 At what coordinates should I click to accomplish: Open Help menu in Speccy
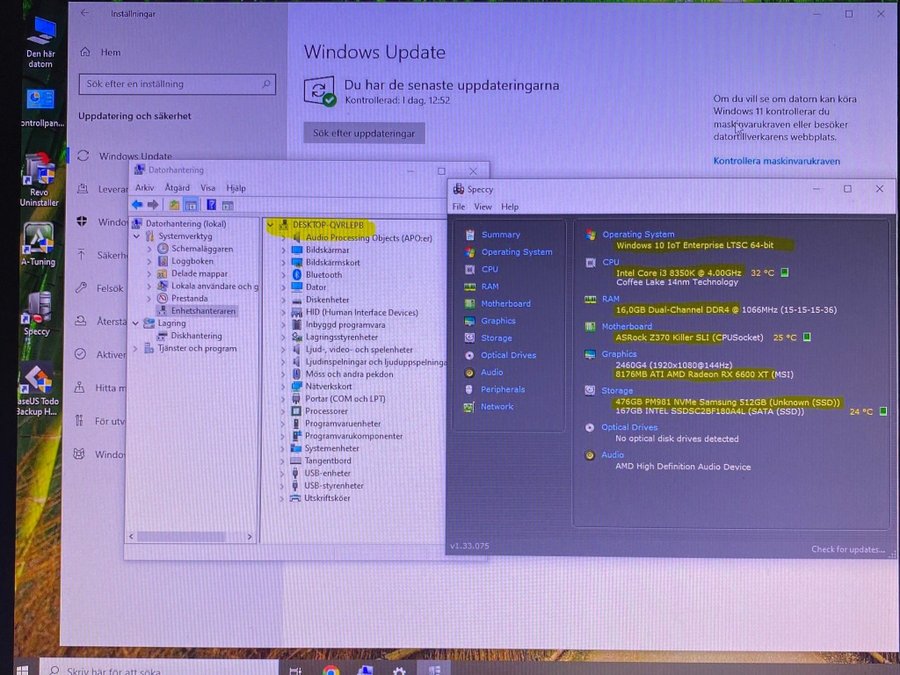(510, 207)
